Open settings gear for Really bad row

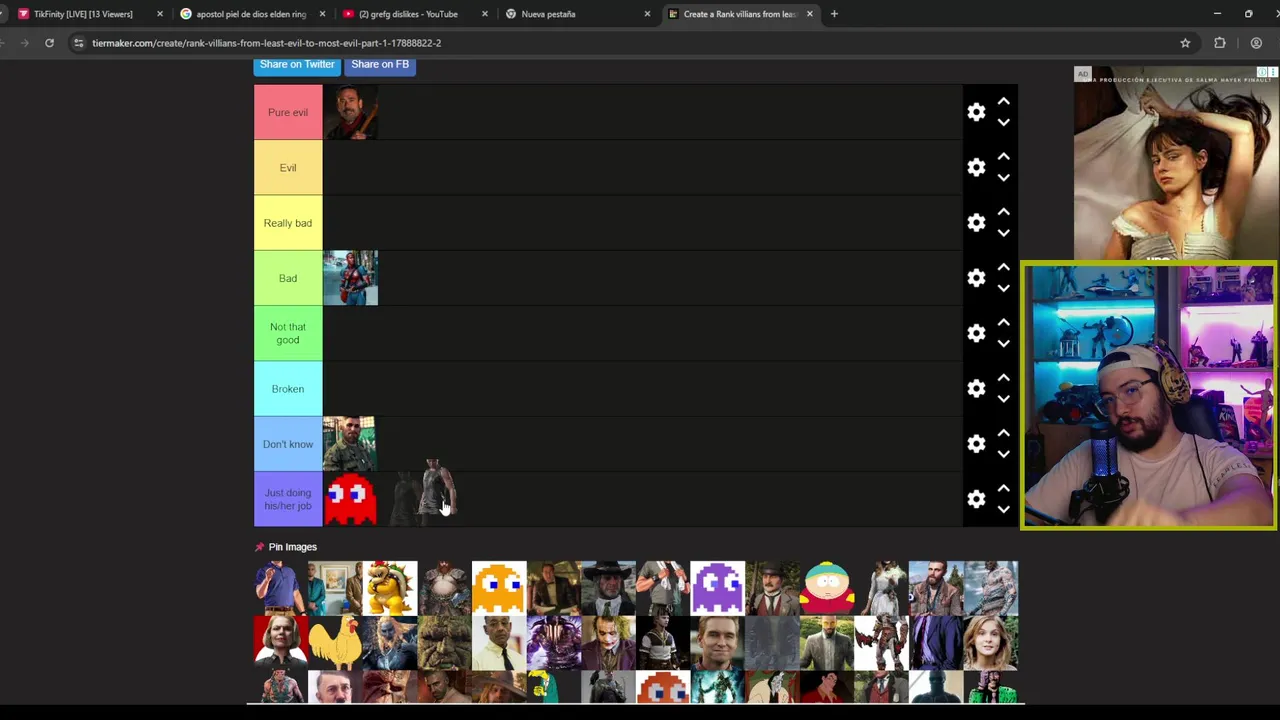[976, 223]
